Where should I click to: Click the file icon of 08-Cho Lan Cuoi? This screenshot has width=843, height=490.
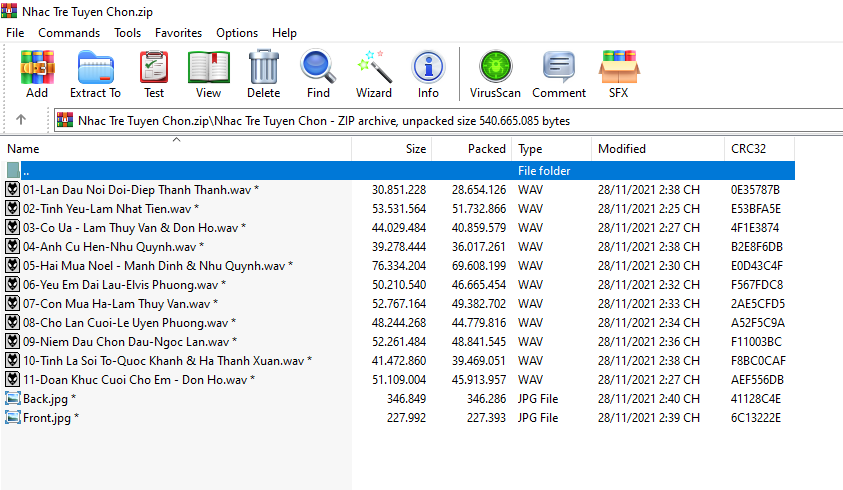tap(12, 322)
